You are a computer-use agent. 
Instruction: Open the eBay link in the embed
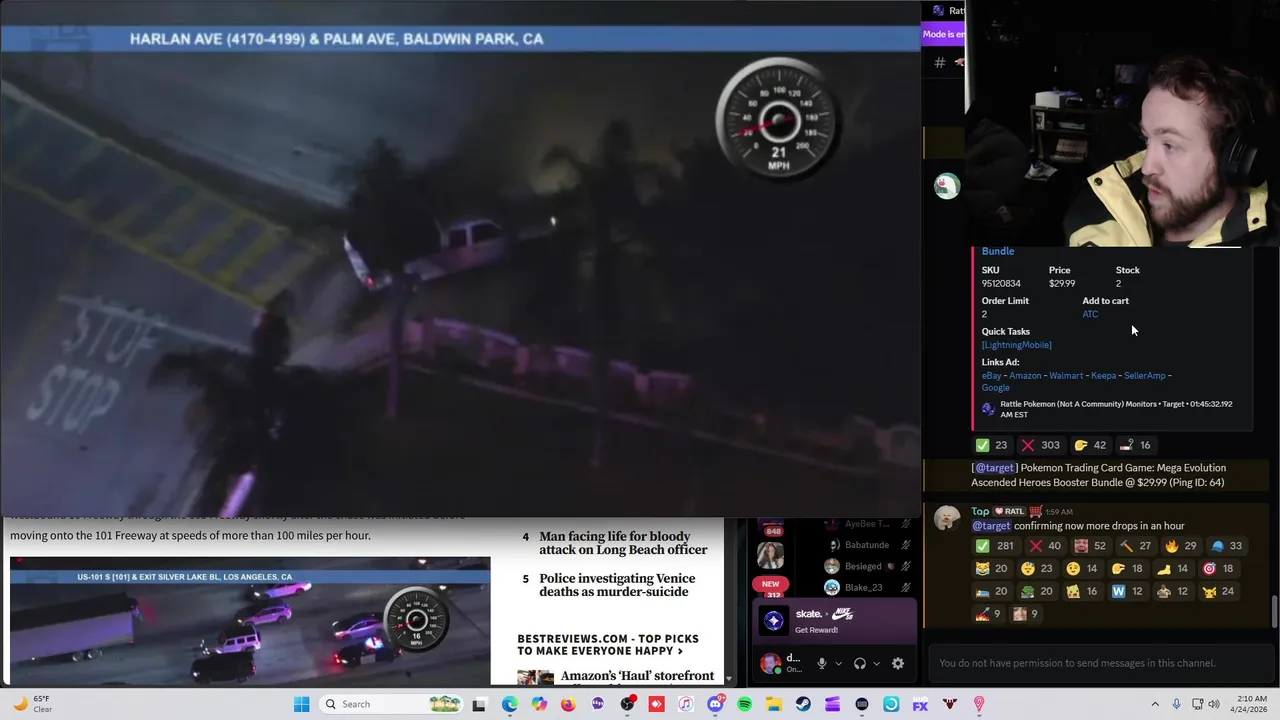pos(991,376)
